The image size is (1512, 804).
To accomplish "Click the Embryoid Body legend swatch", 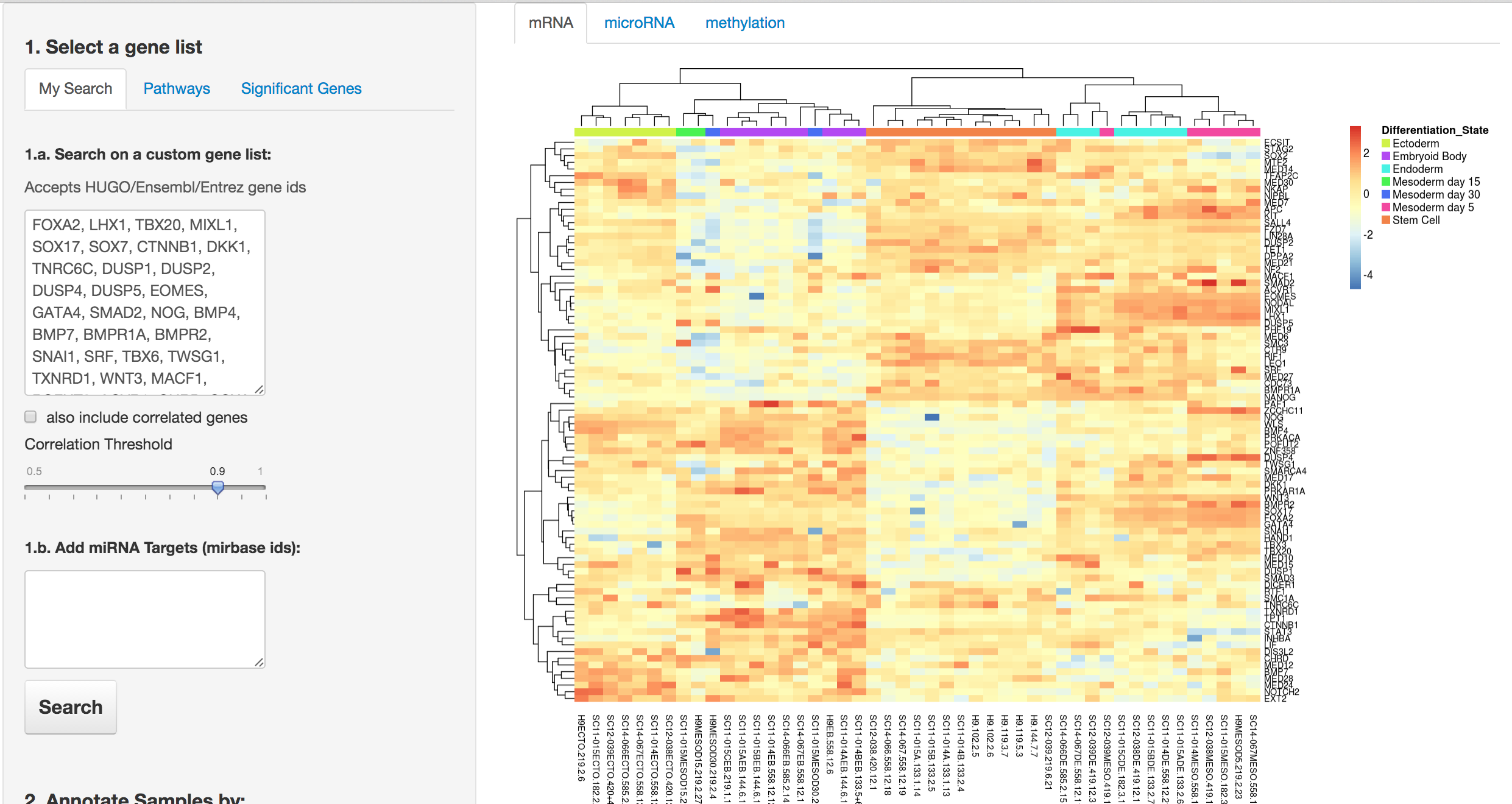I will pos(1386,157).
